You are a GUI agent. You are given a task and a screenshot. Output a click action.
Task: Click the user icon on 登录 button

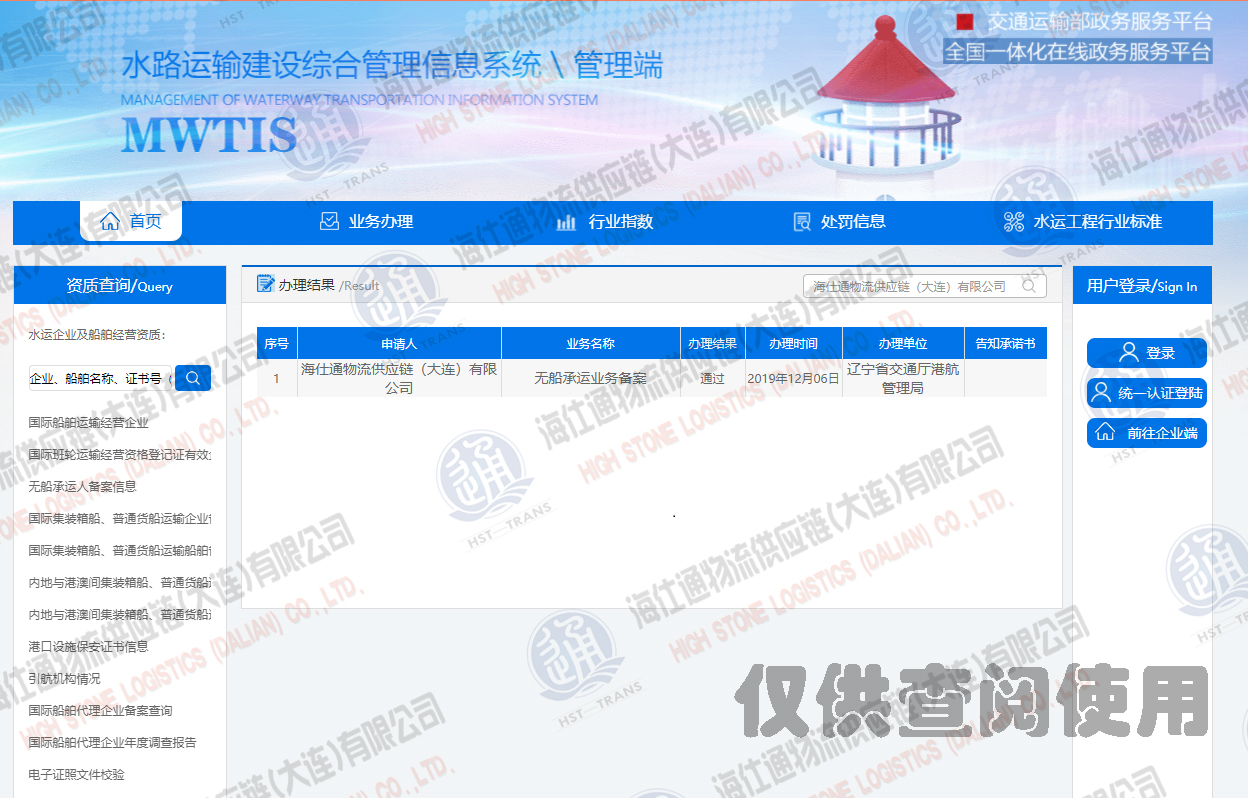tap(1129, 353)
